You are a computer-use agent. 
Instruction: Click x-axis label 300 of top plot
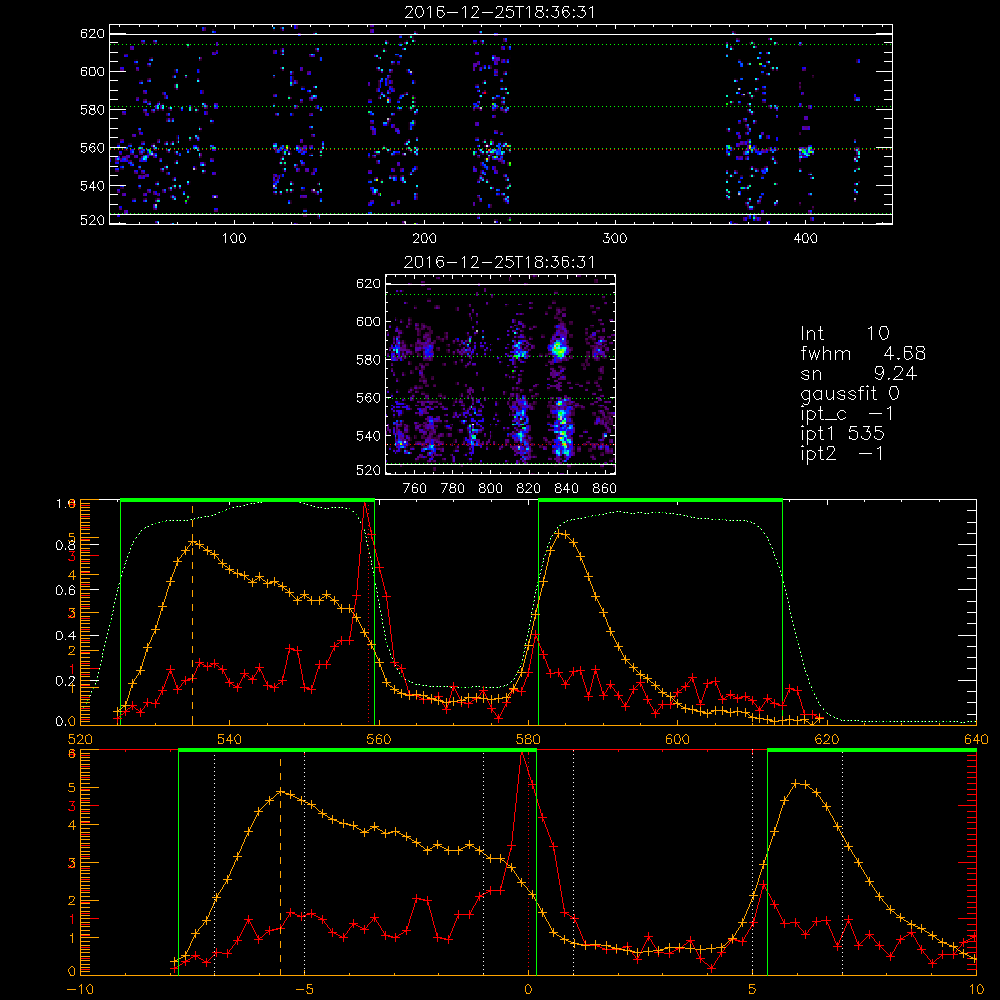615,239
